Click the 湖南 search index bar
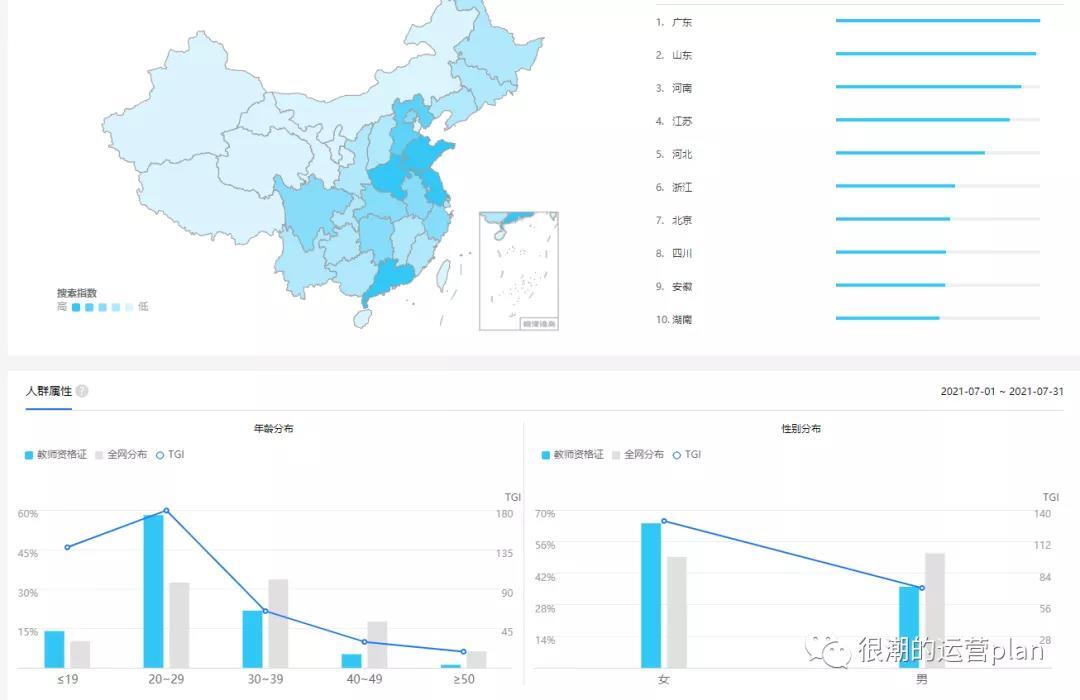Image resolution: width=1080 pixels, height=700 pixels. click(887, 318)
